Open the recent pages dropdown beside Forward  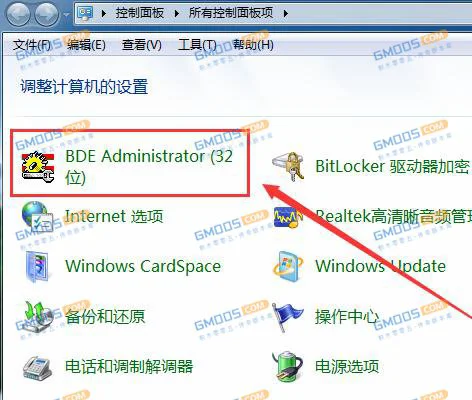pyautogui.click(x=67, y=15)
